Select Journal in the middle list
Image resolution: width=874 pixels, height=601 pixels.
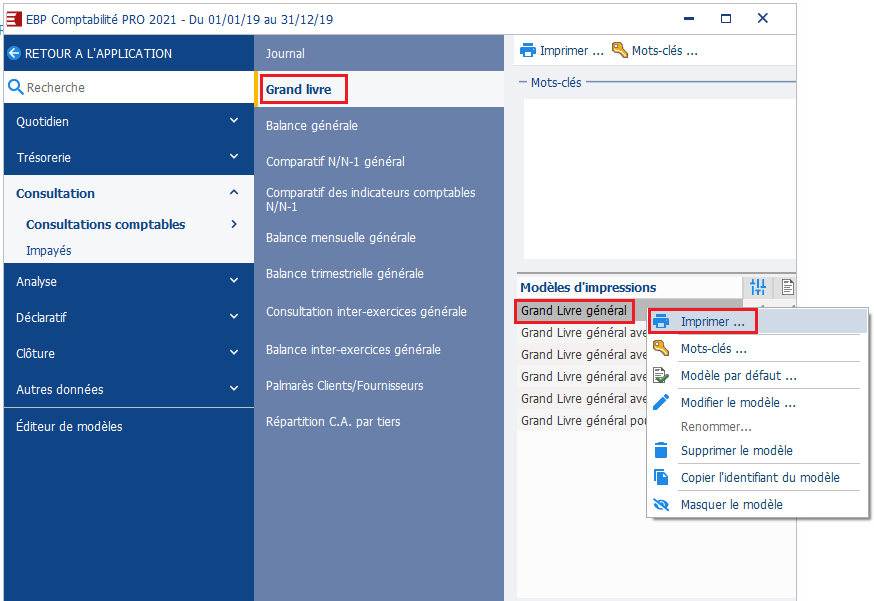pyautogui.click(x=379, y=54)
